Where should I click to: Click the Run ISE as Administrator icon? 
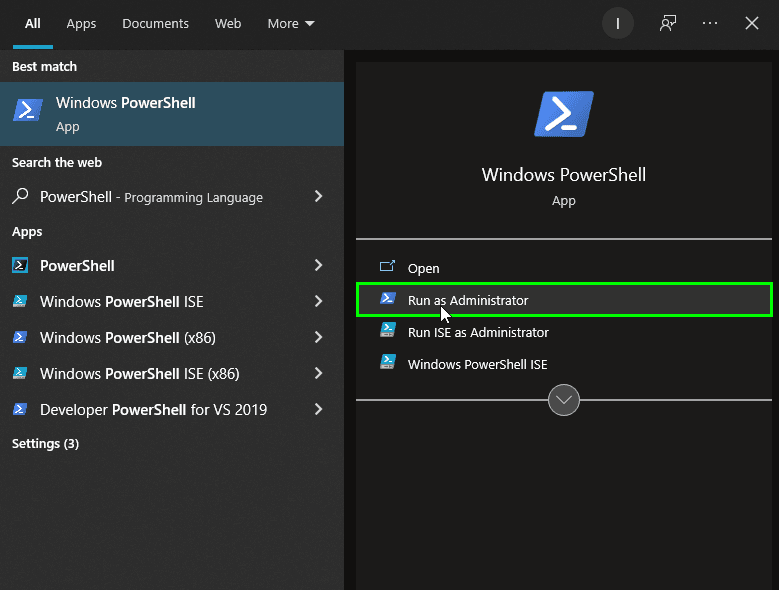point(388,330)
